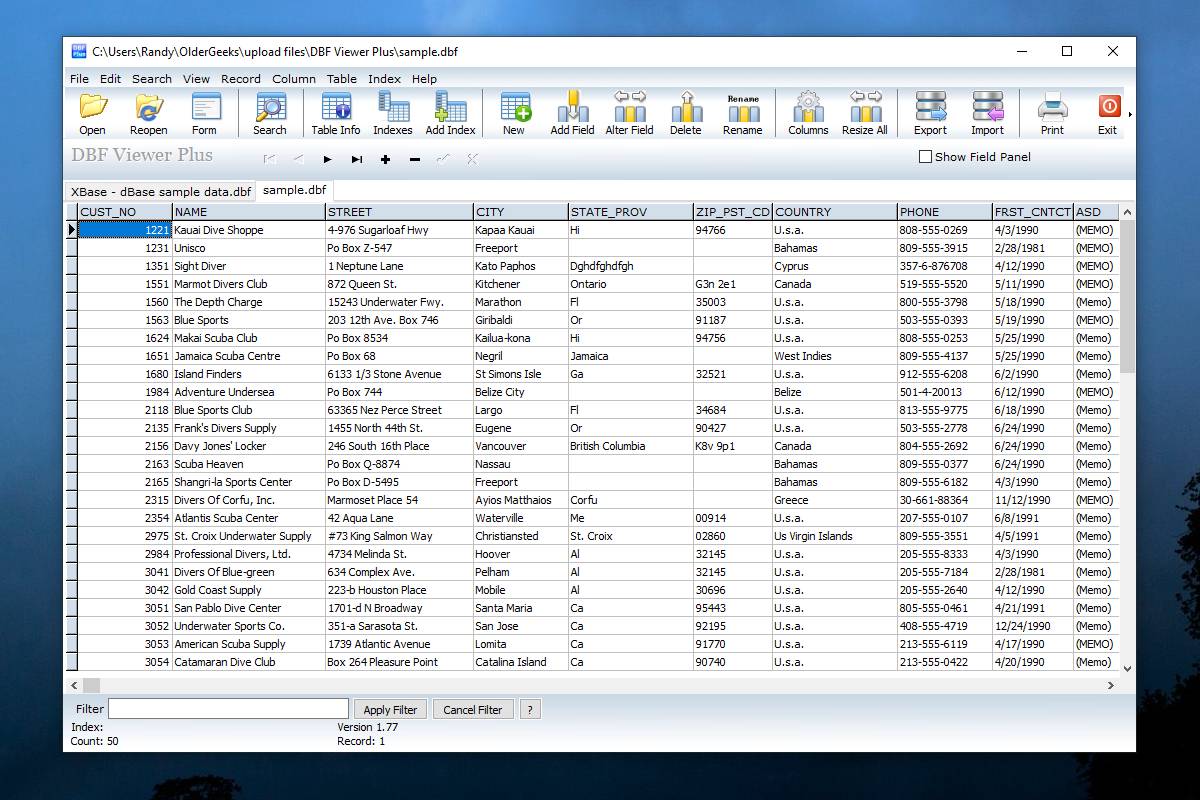This screenshot has height=800, width=1200.
Task: Select the Marmot Divers Club cell
Action: [249, 284]
